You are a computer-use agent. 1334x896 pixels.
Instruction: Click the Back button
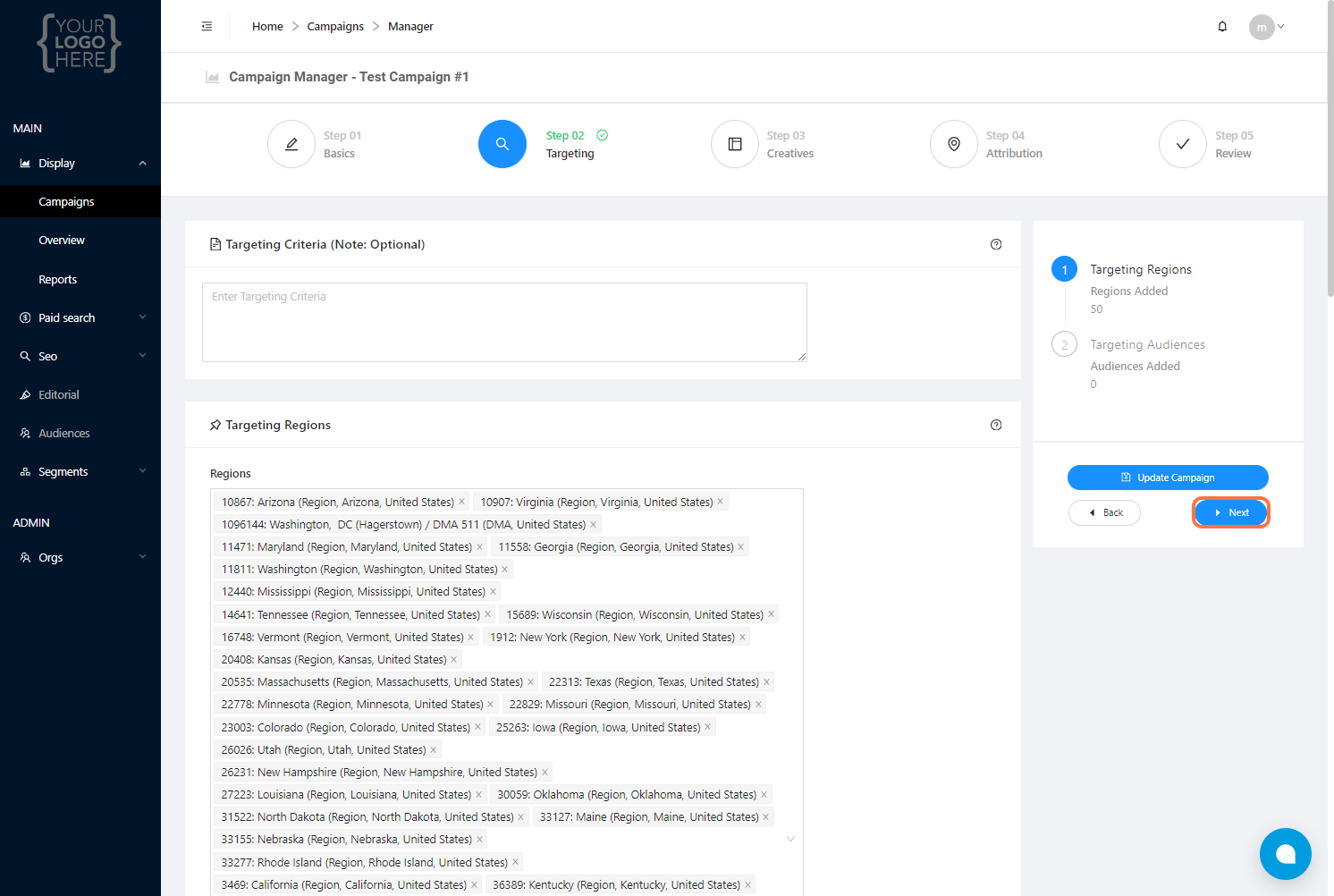click(1104, 512)
